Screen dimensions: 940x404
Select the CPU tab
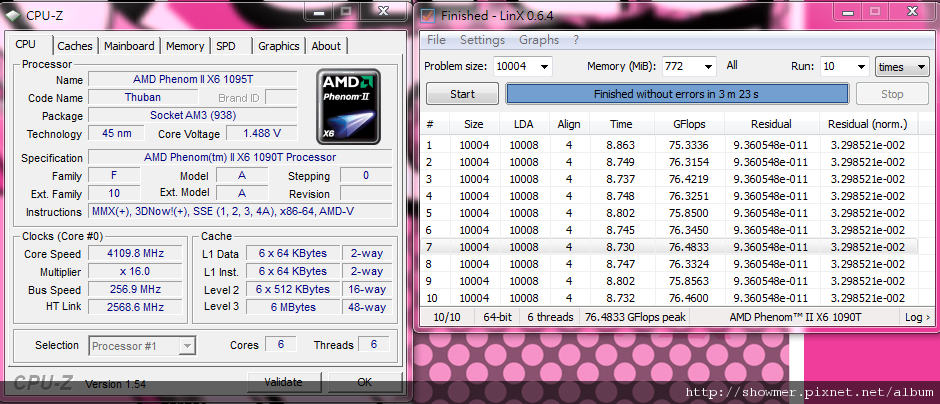click(26, 44)
